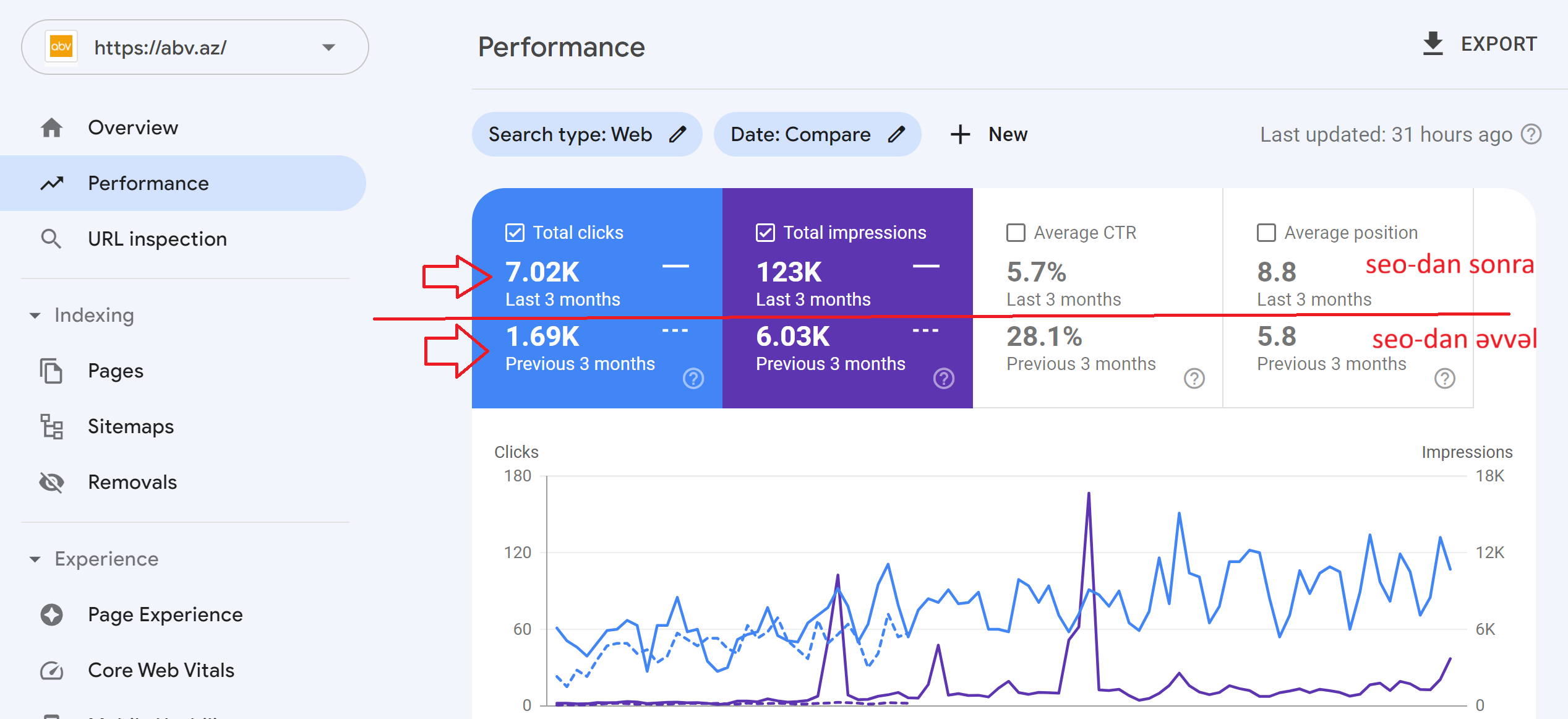Click the URL inspection magnifier icon
This screenshot has width=1568, height=719.
pos(51,239)
